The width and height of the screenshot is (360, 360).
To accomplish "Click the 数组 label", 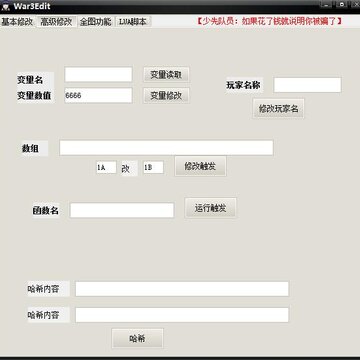I will [30, 149].
